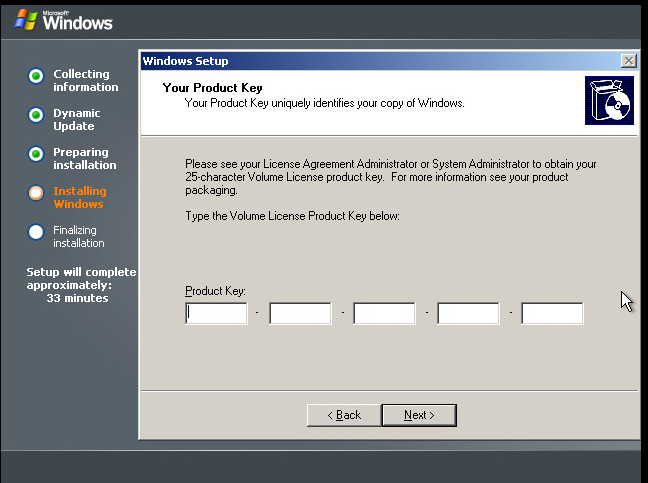Click the software box and CD icon
This screenshot has width=648, height=483.
click(609, 100)
